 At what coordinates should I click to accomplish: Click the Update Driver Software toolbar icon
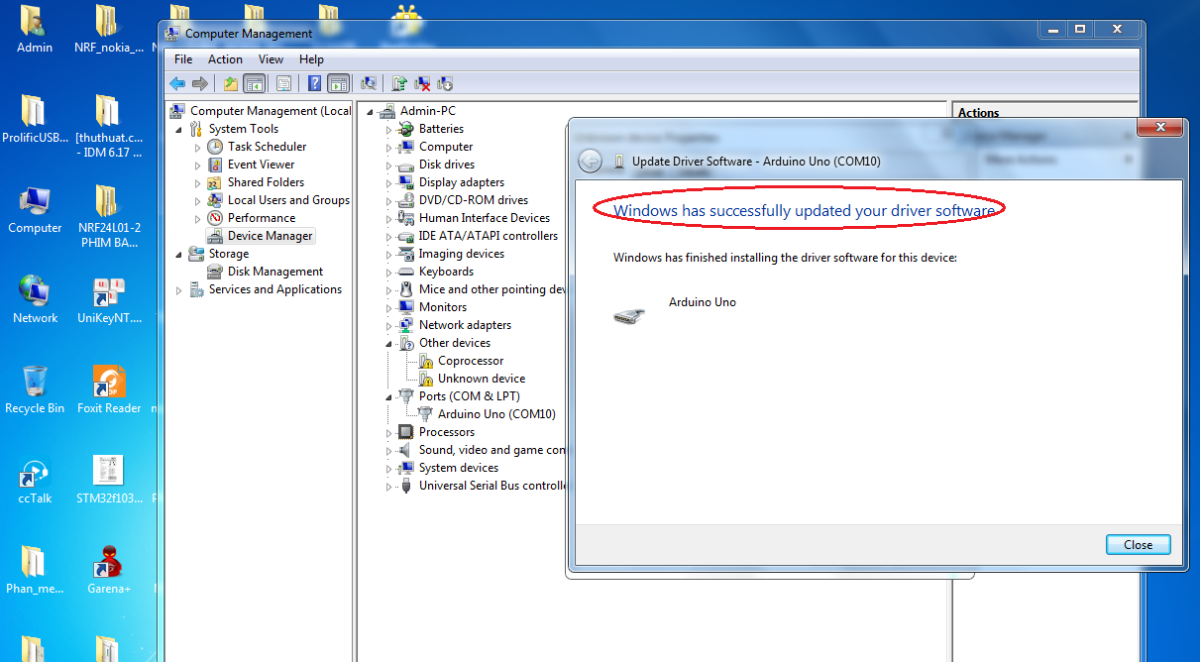coord(400,83)
